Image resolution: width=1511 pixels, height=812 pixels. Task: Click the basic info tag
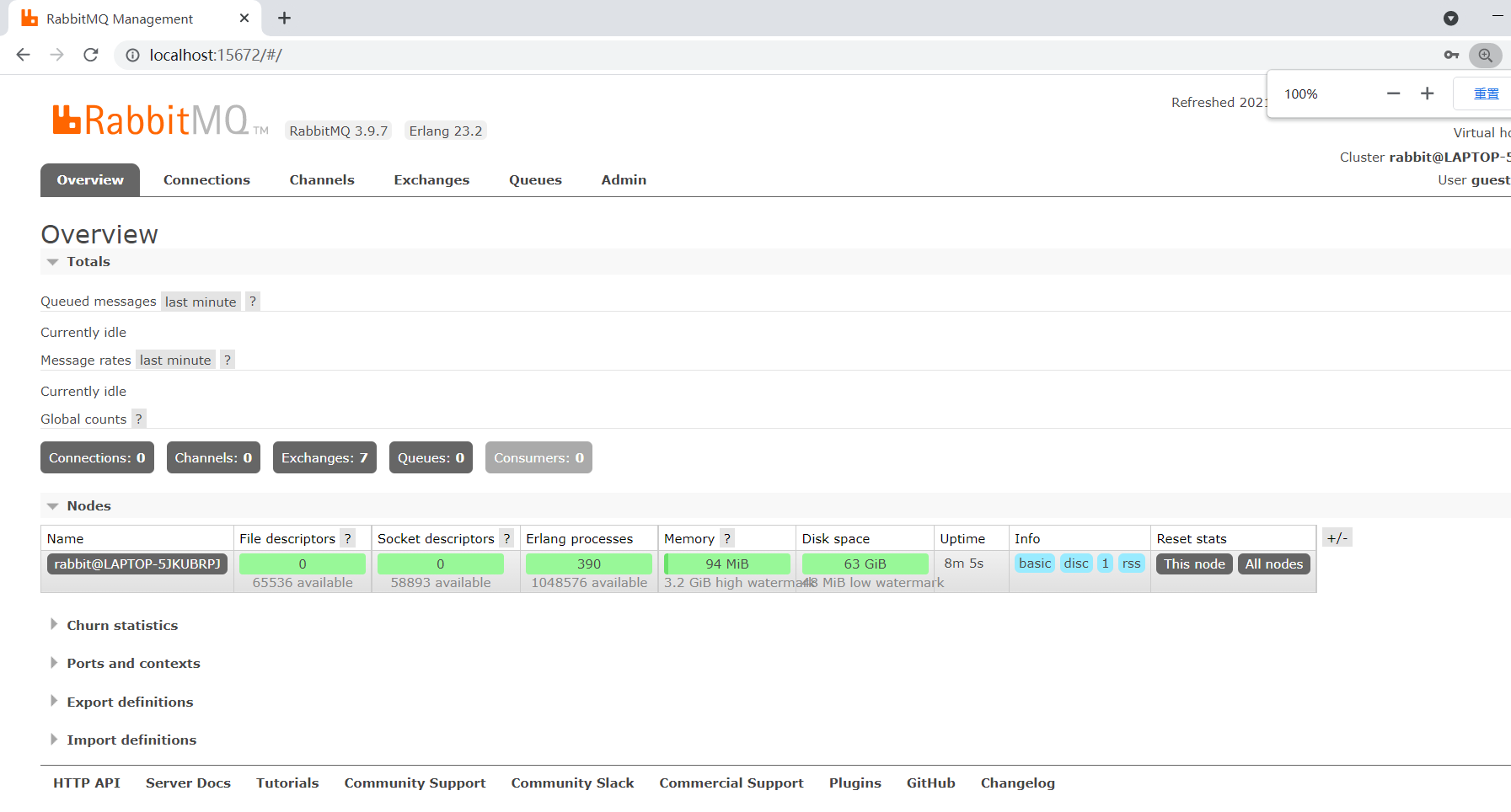tap(1035, 564)
